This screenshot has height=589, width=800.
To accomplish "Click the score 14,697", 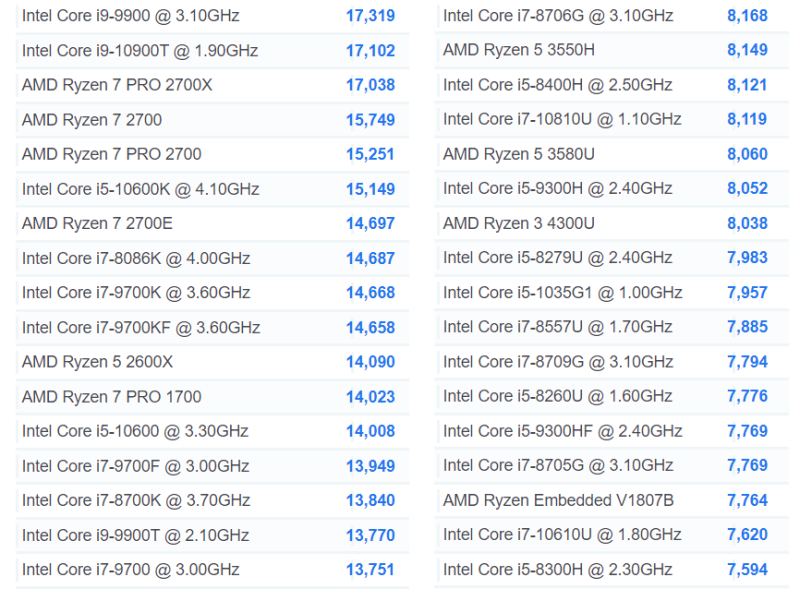I will pyautogui.click(x=370, y=224).
